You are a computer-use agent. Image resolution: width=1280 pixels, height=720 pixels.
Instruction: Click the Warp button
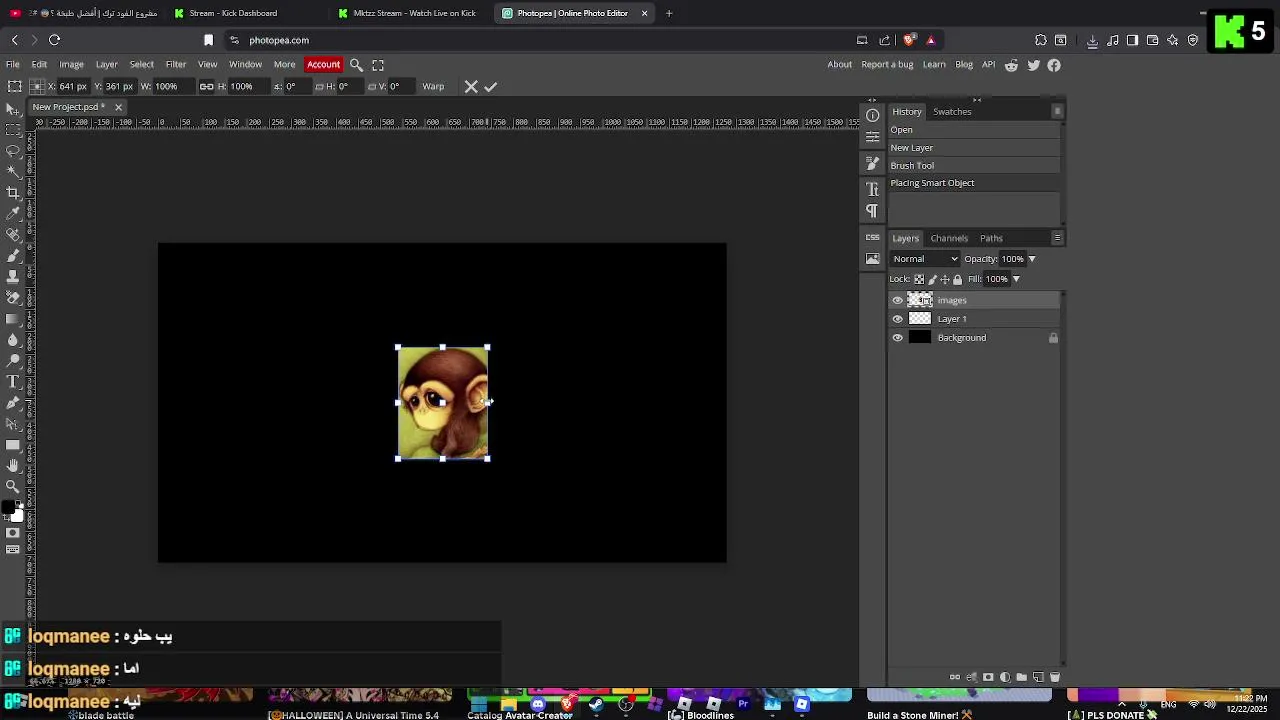point(433,86)
